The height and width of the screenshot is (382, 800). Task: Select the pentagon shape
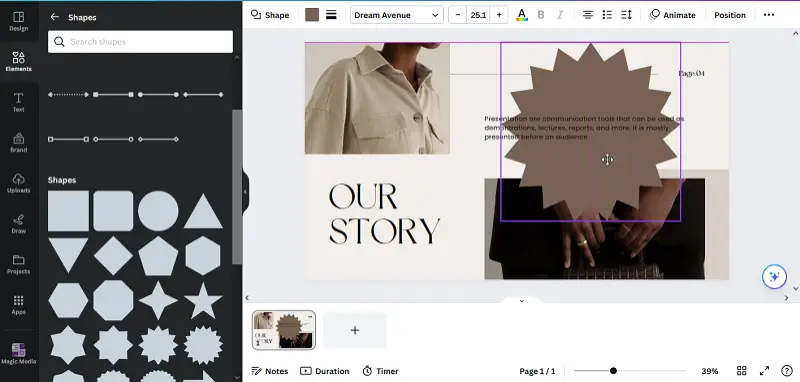[x=158, y=256]
